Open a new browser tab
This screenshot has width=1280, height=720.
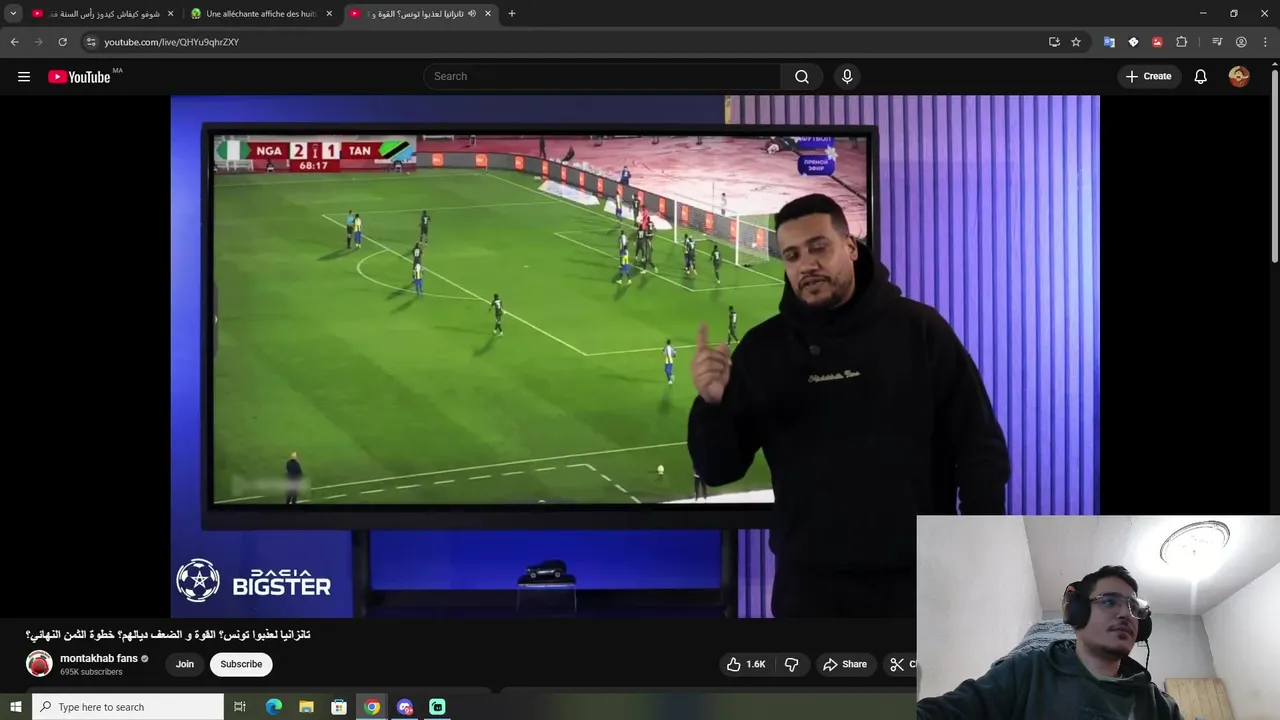(512, 14)
